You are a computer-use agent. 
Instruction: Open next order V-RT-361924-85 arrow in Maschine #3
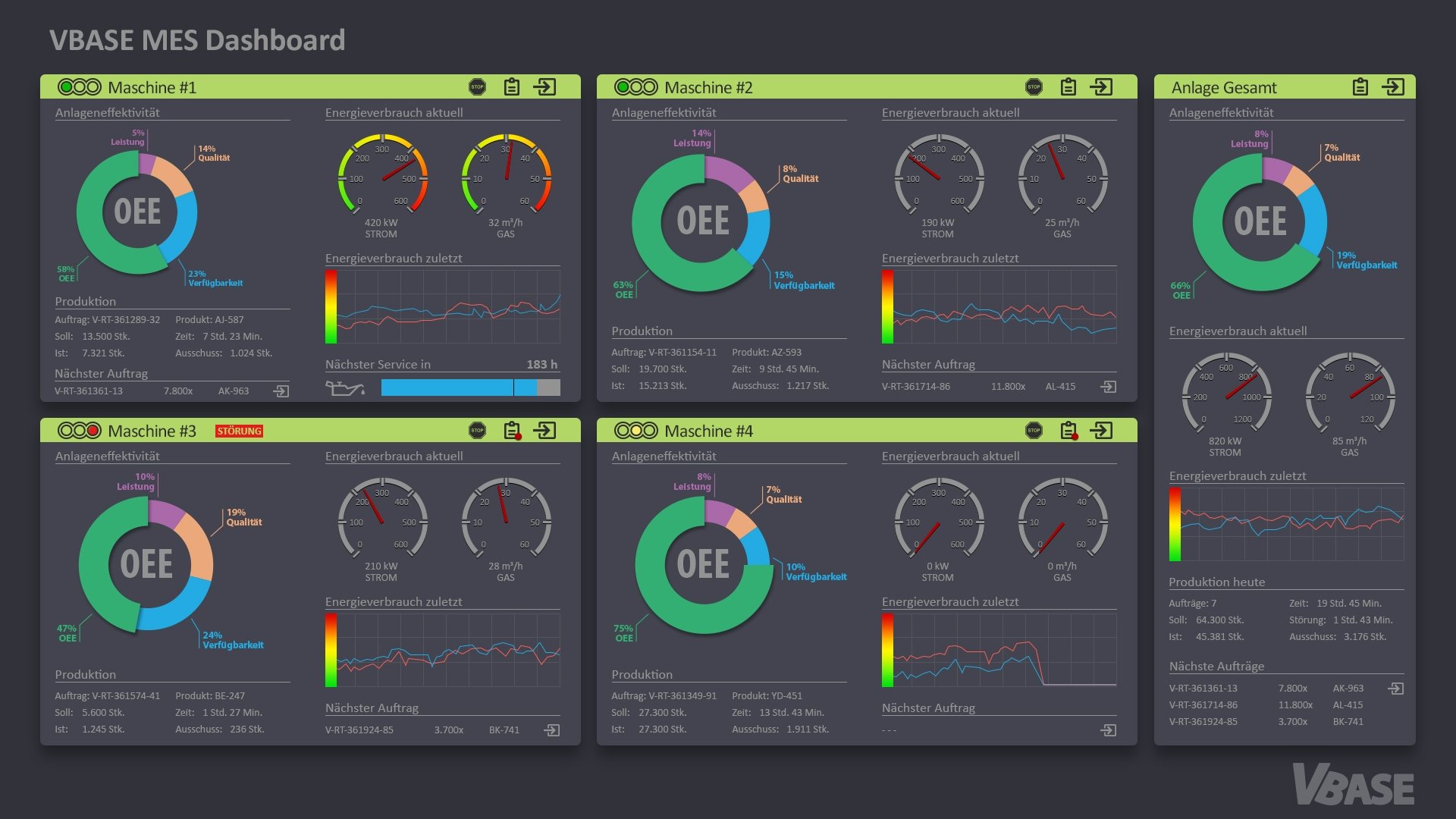point(552,730)
